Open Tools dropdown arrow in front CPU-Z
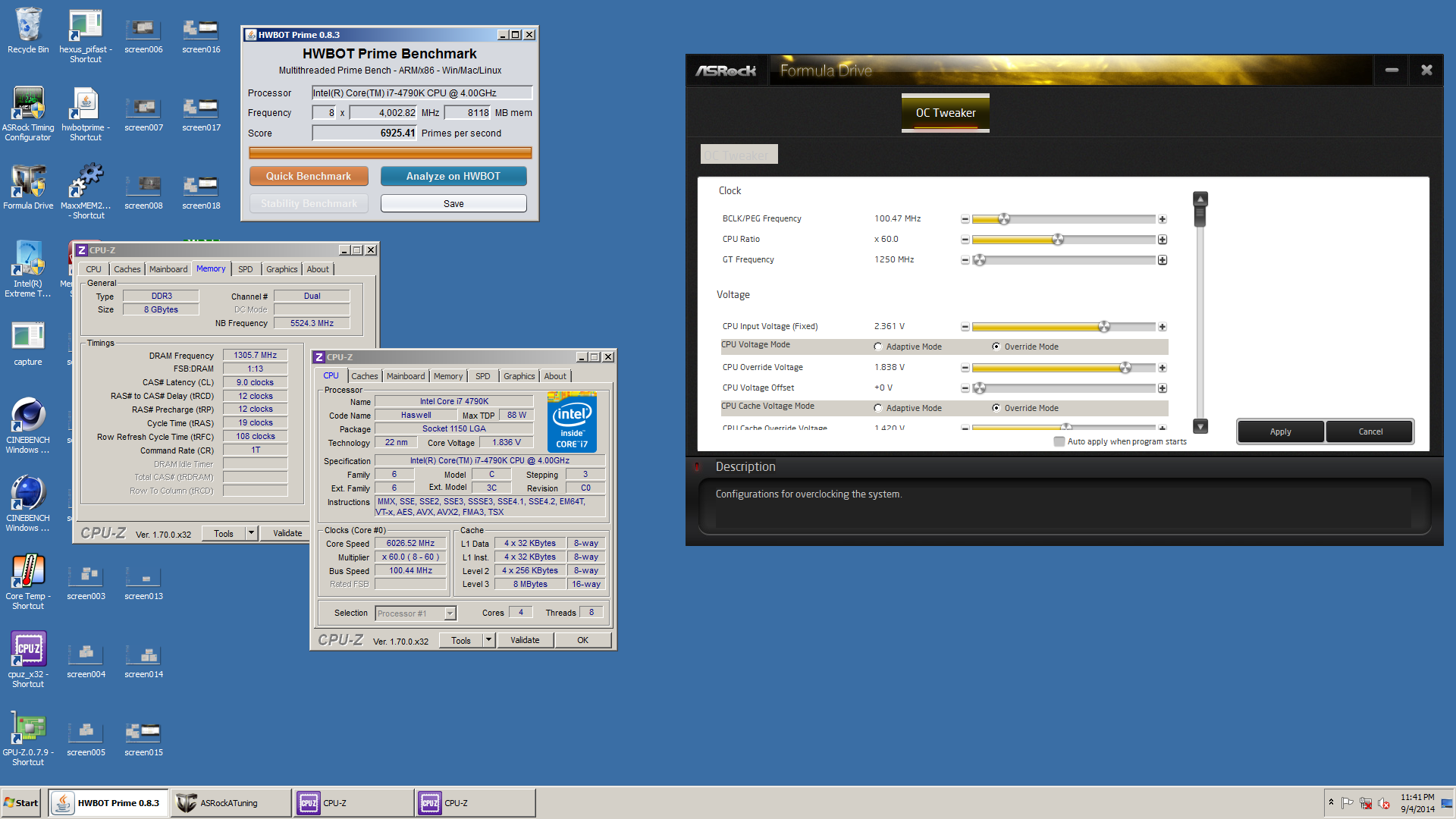 (x=488, y=640)
